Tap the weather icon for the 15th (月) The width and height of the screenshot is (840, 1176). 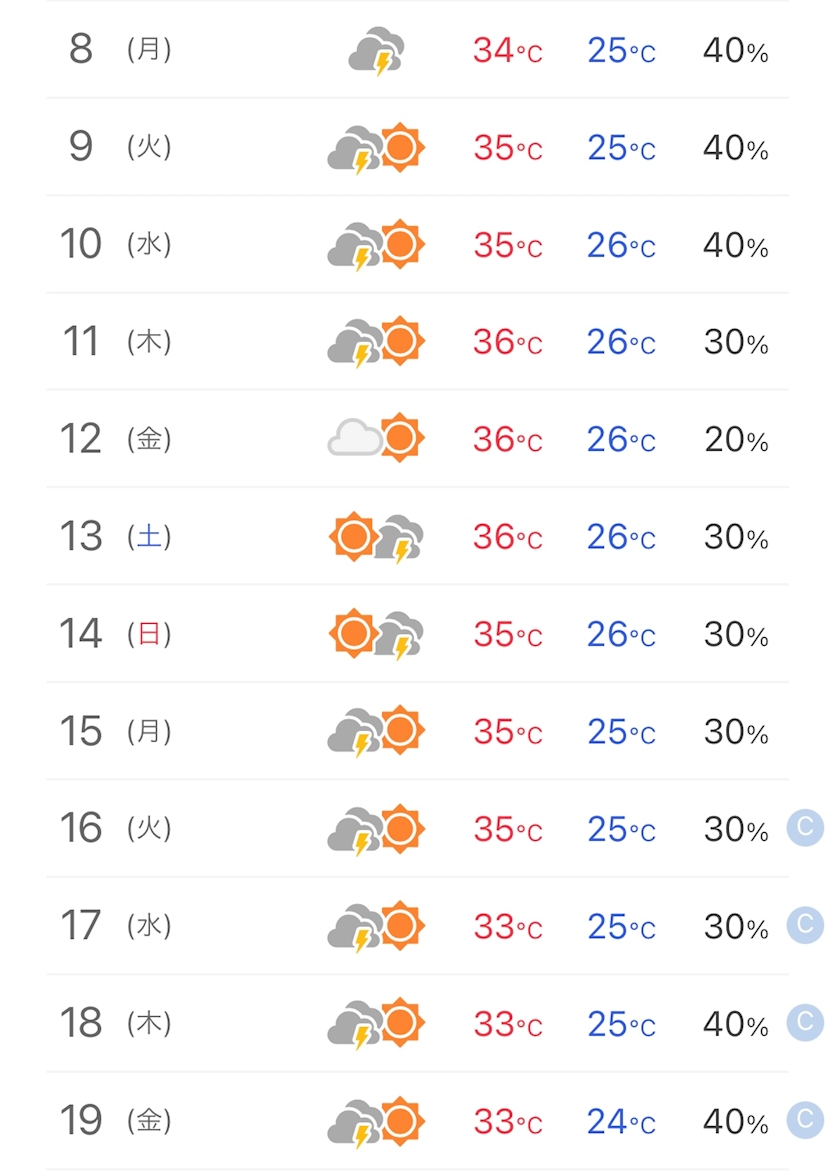[376, 730]
